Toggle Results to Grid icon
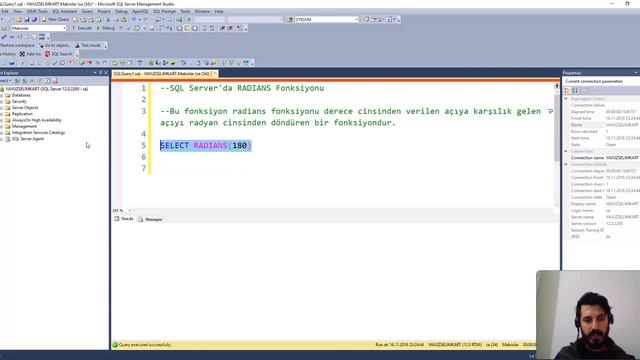Image resolution: width=640 pixels, height=360 pixels. click(187, 28)
